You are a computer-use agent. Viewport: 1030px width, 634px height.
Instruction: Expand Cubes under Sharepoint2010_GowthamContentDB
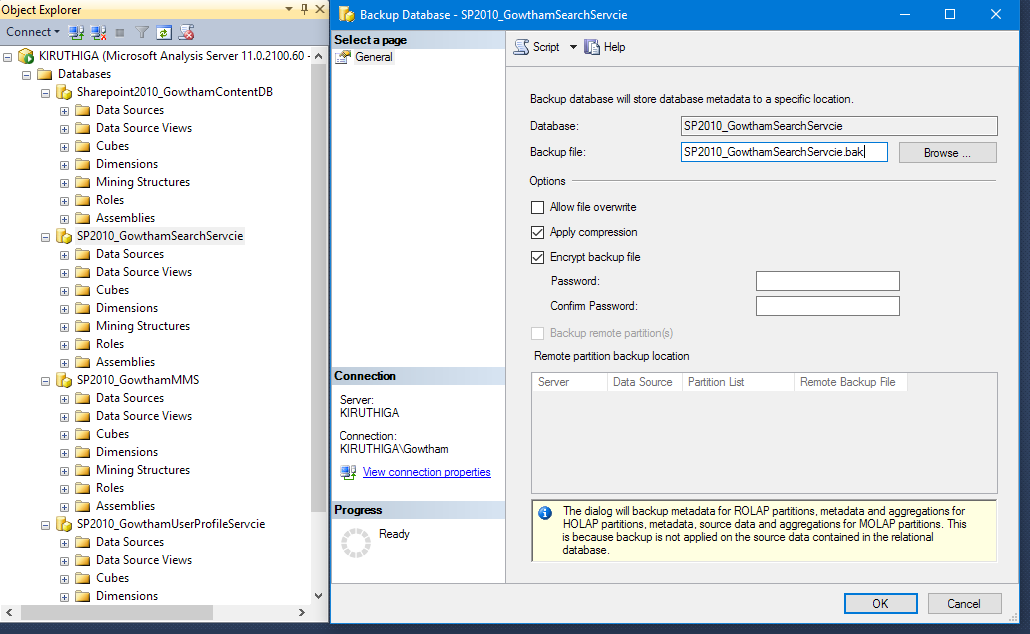64,147
